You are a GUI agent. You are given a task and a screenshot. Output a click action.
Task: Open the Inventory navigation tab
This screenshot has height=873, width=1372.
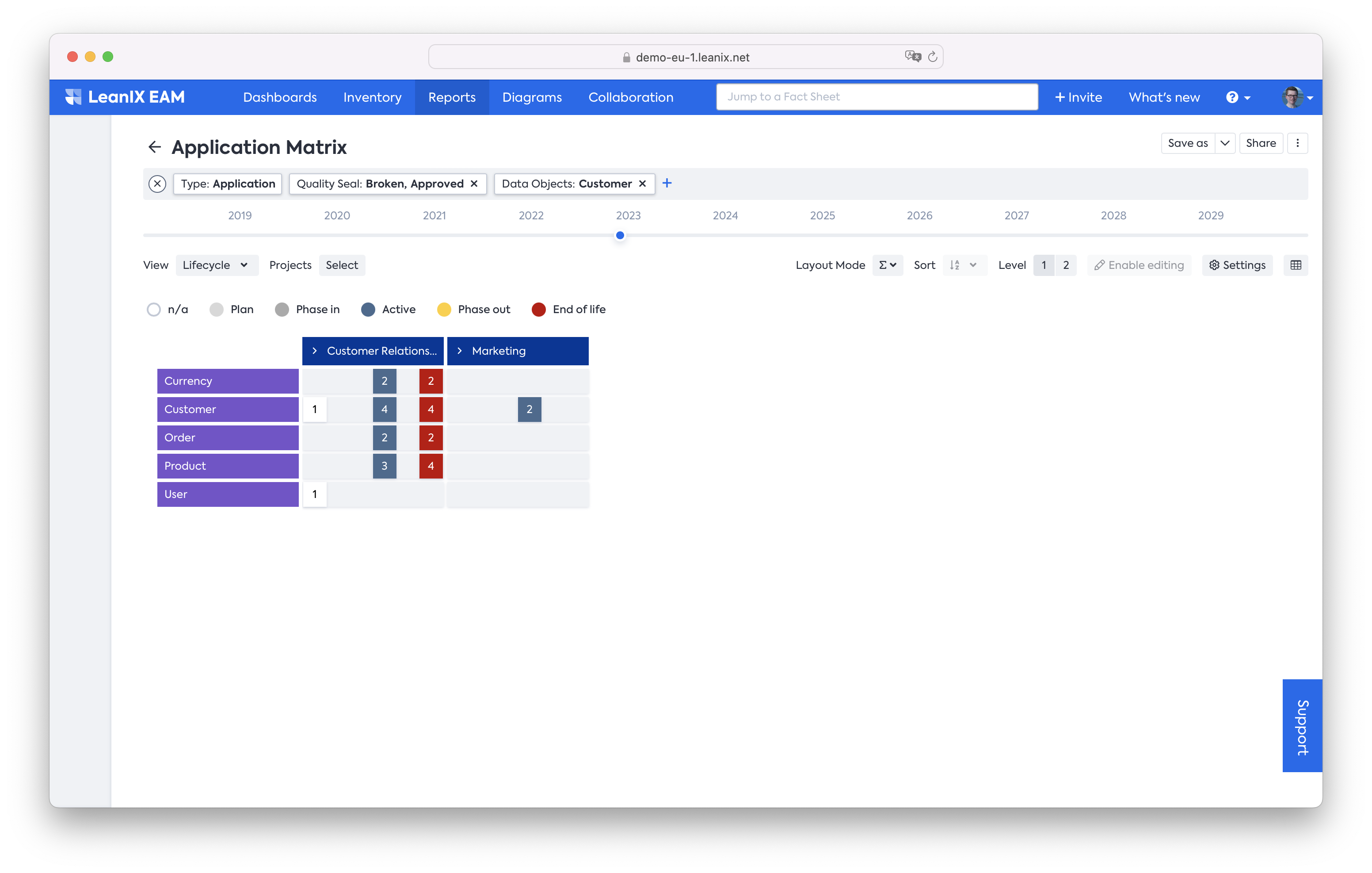[372, 97]
